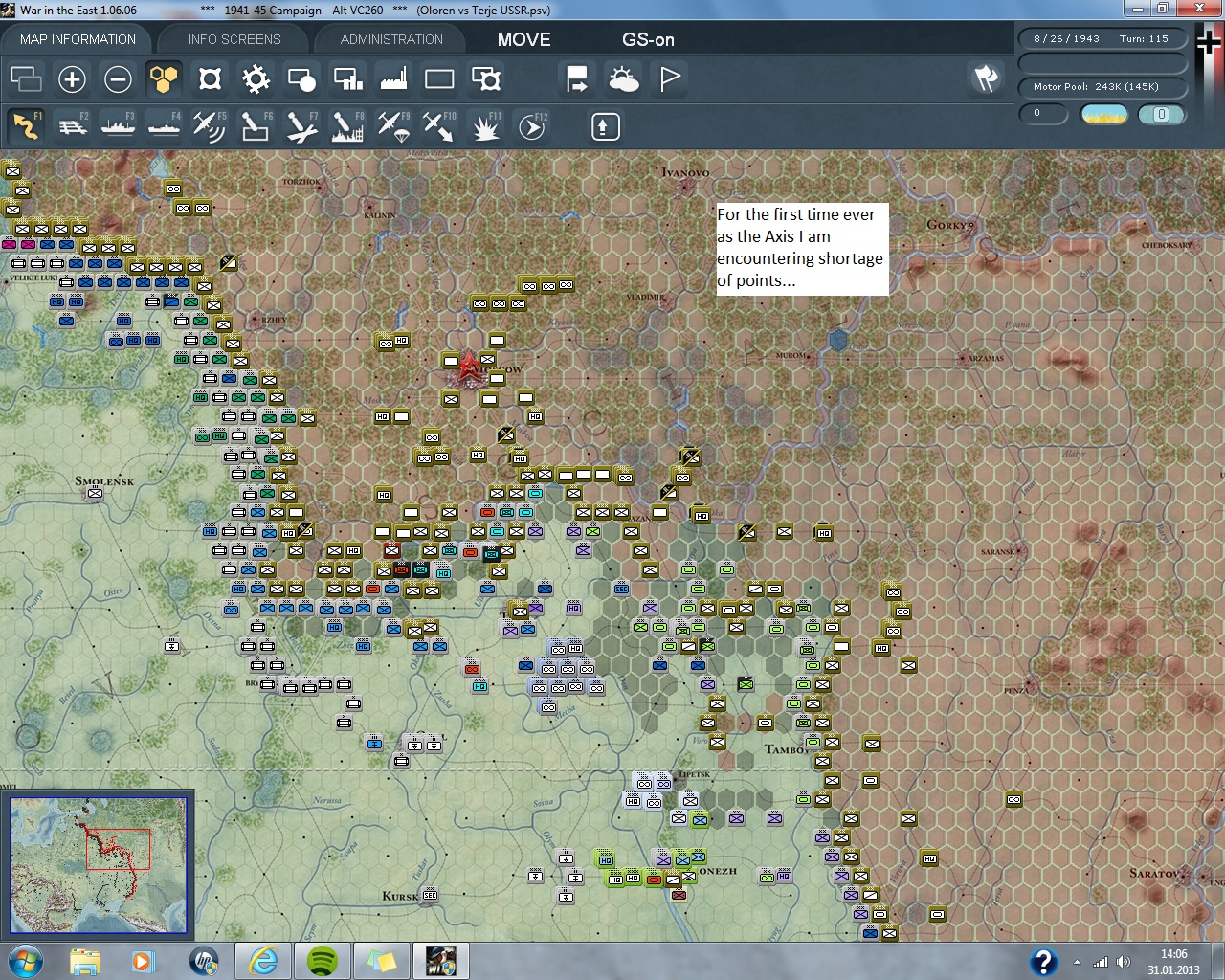
Task: Click the Motor Pool readout
Action: coord(1102,87)
